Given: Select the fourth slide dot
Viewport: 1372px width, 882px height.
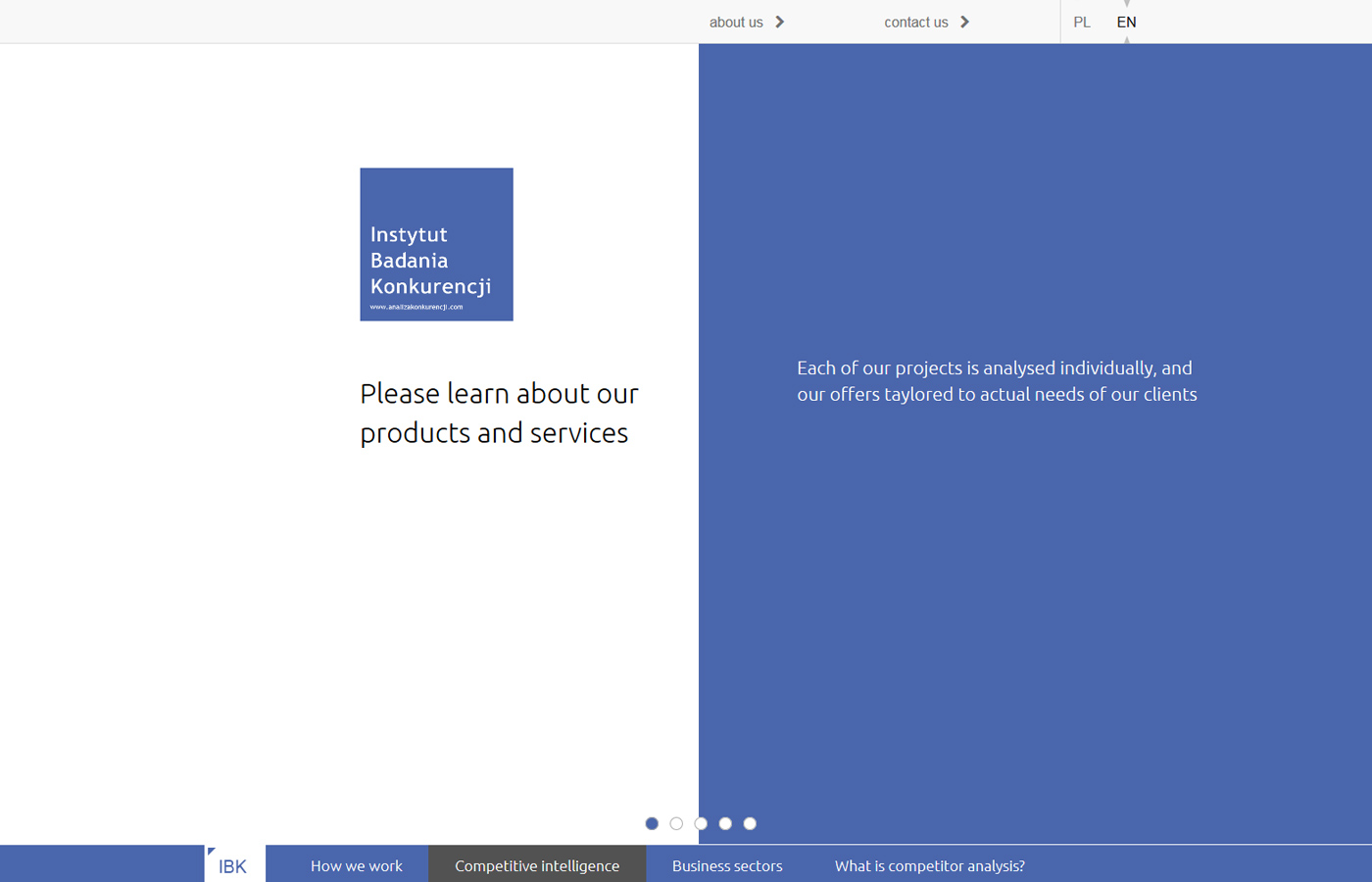Looking at the screenshot, I should (725, 823).
